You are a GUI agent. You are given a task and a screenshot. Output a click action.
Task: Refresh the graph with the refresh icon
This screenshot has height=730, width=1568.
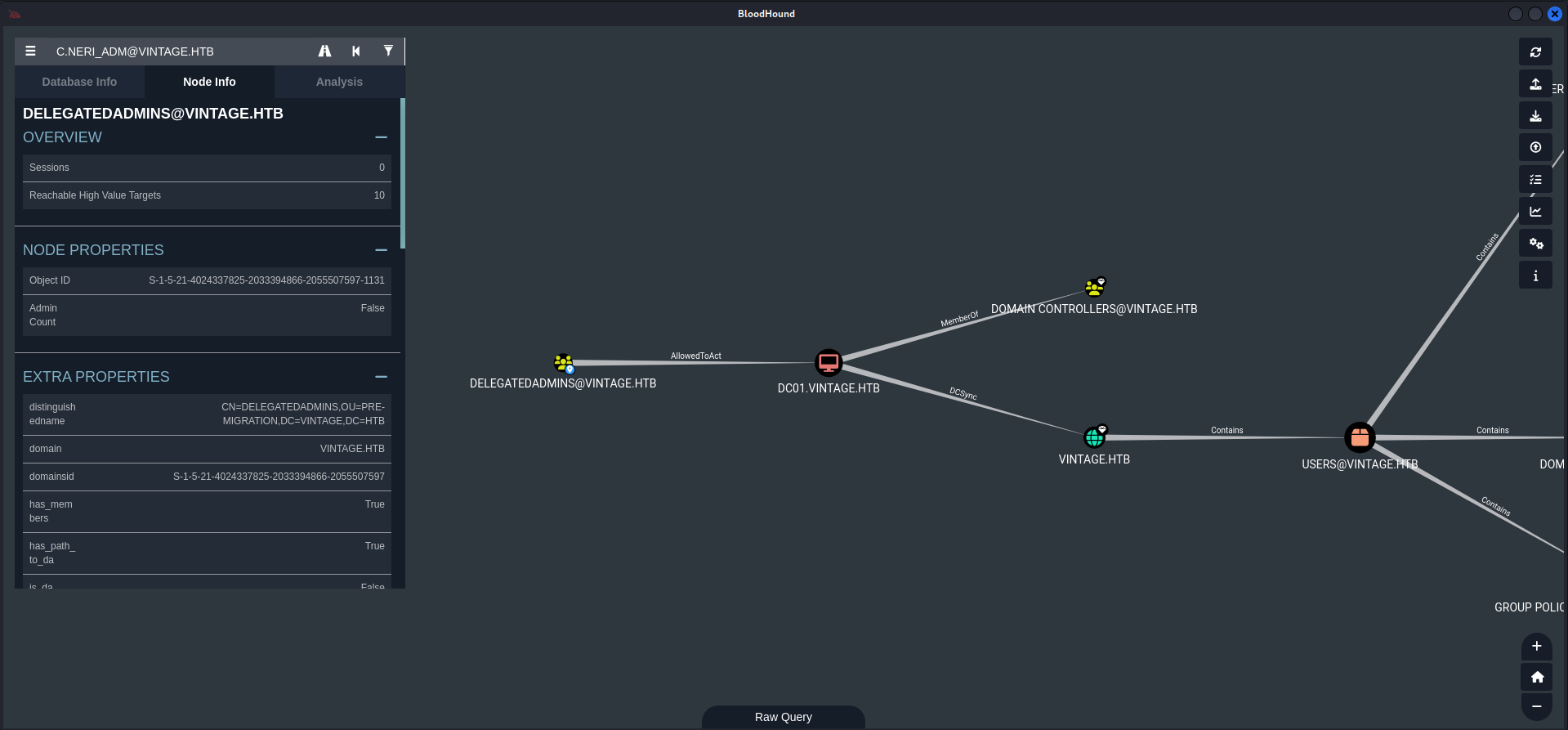(x=1535, y=52)
